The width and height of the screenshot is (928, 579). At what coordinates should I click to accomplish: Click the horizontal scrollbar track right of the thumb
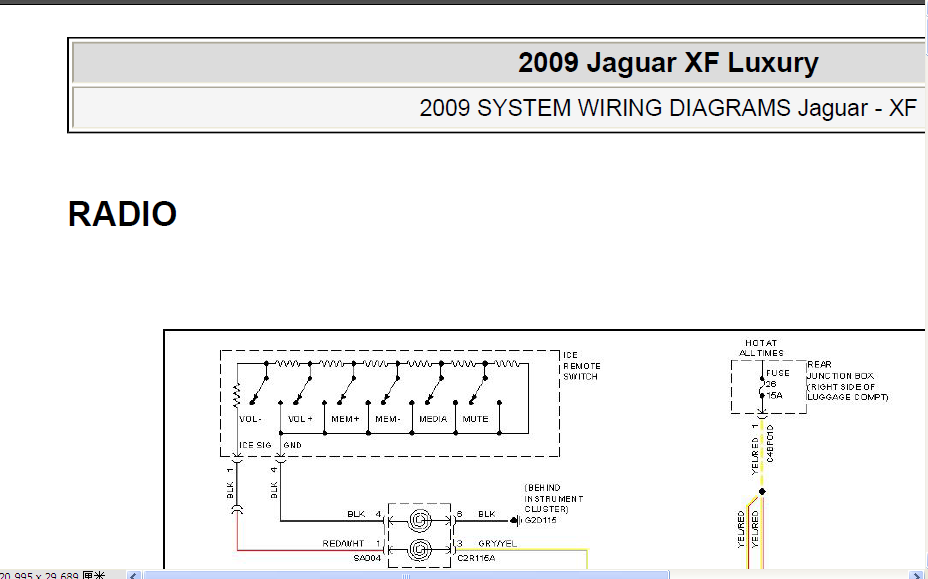tap(787, 575)
